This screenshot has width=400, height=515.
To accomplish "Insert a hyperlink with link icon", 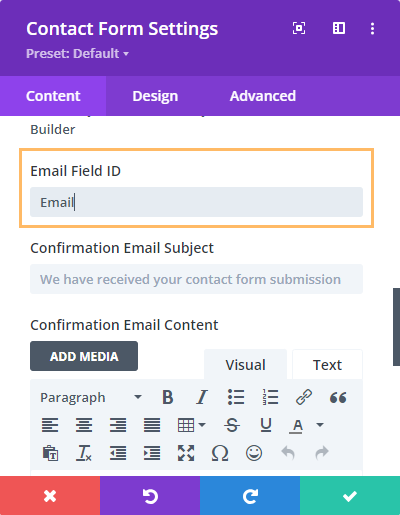I will [304, 397].
